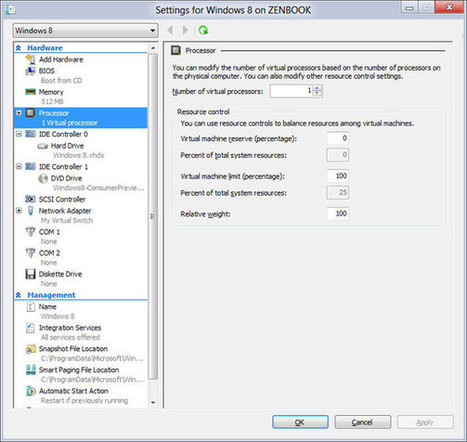Click the green refresh icon in toolbar

[203, 30]
